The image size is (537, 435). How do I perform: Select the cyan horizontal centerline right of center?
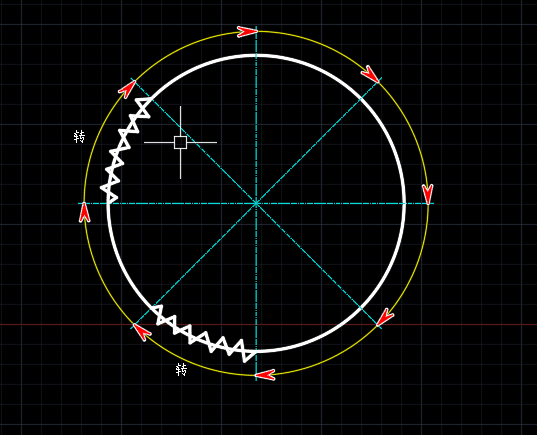point(342,203)
